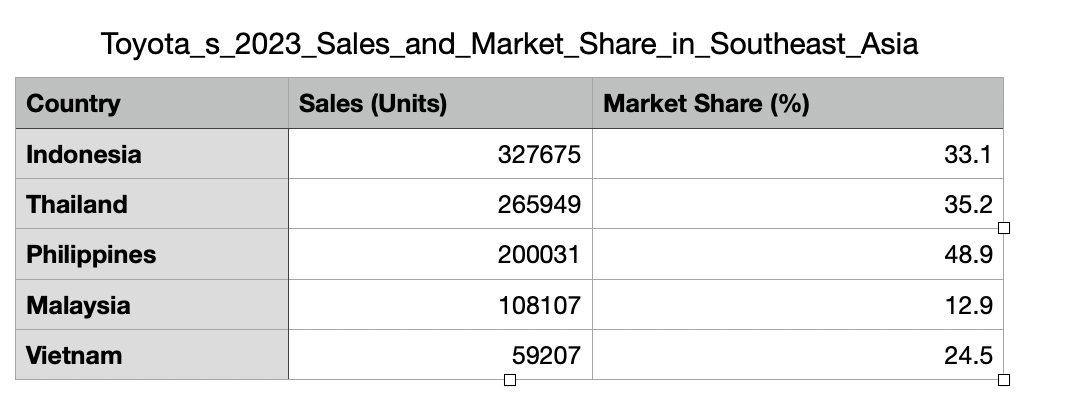The width and height of the screenshot is (1082, 412).
Task: Select the Vietnam sales cell 59207
Action: tap(440, 355)
